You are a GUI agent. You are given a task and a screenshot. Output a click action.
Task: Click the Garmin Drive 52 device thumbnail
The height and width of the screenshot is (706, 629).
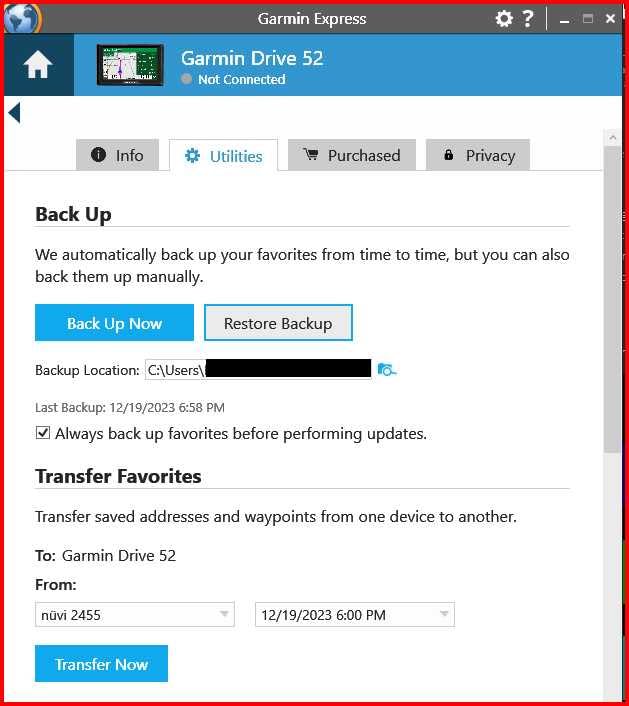(130, 65)
